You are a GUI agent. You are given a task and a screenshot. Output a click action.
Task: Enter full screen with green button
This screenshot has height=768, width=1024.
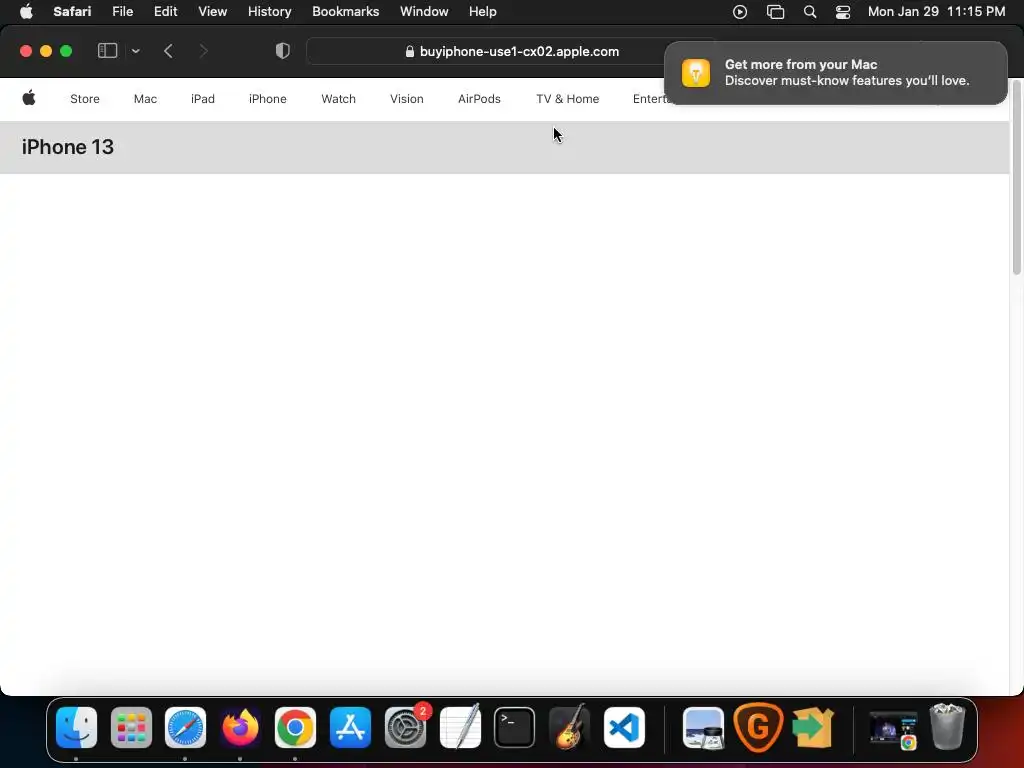(66, 51)
